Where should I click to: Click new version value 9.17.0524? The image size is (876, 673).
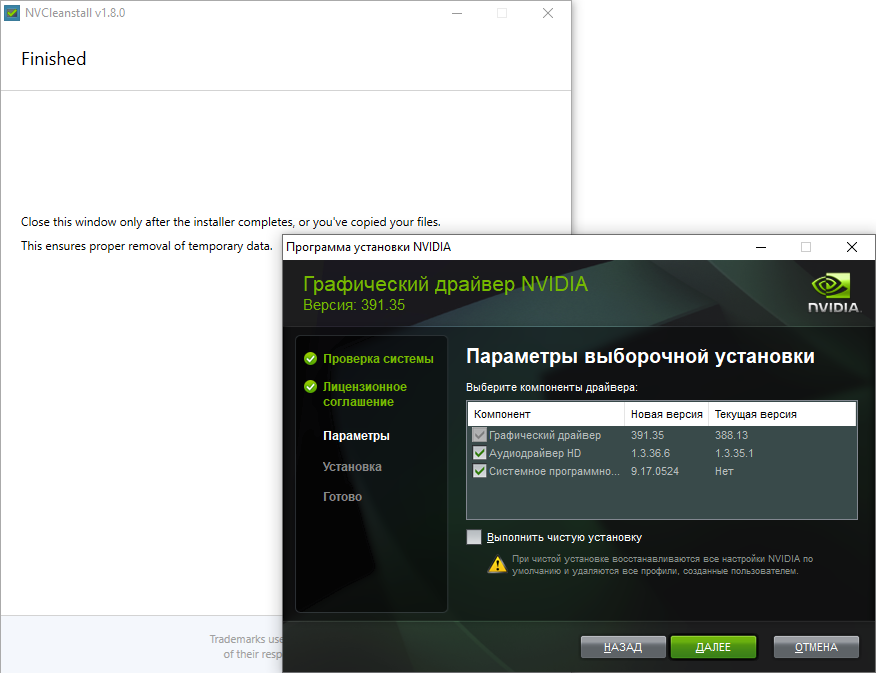pyautogui.click(x=655, y=471)
